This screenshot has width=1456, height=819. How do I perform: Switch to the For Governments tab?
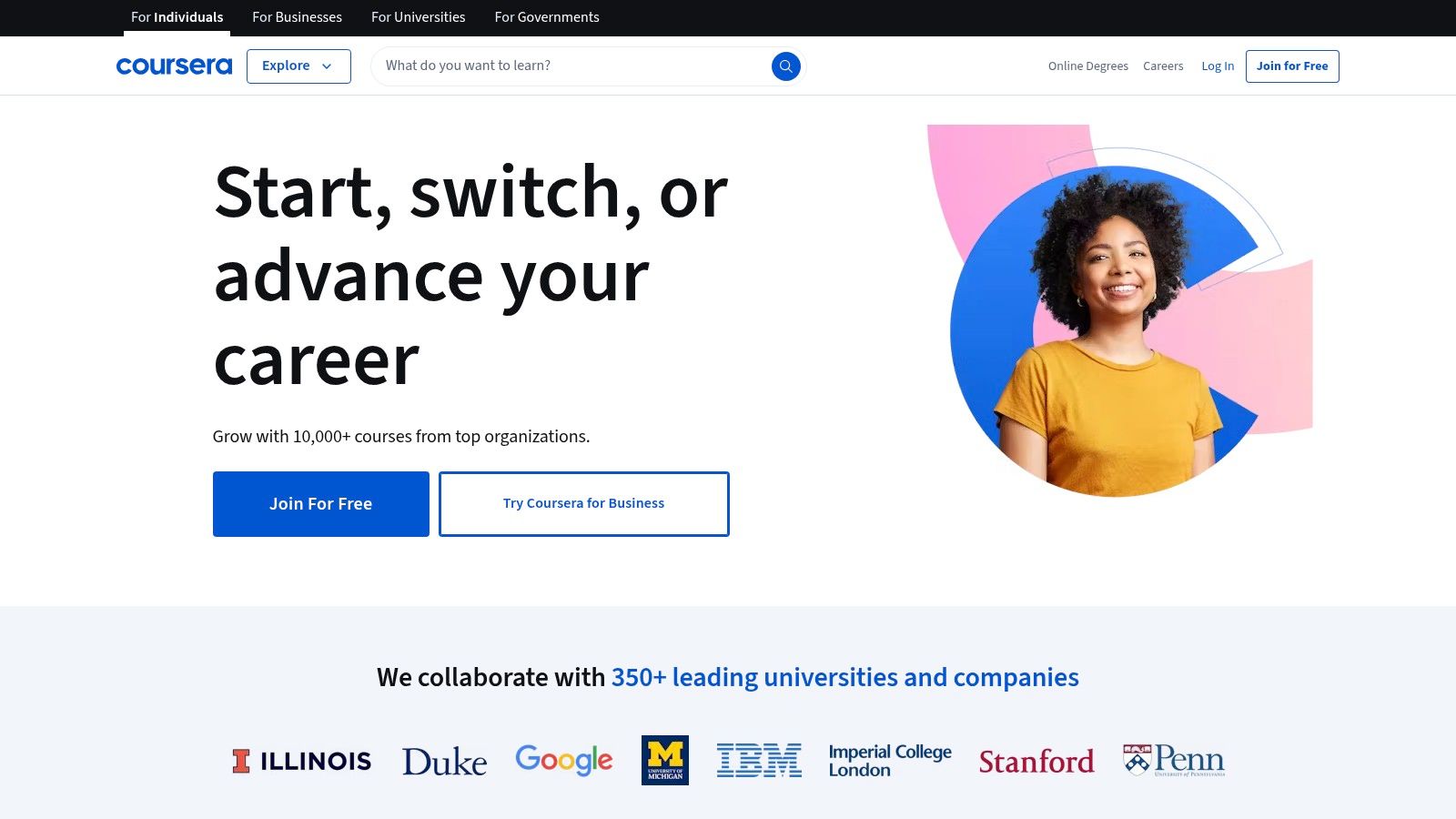[x=547, y=17]
